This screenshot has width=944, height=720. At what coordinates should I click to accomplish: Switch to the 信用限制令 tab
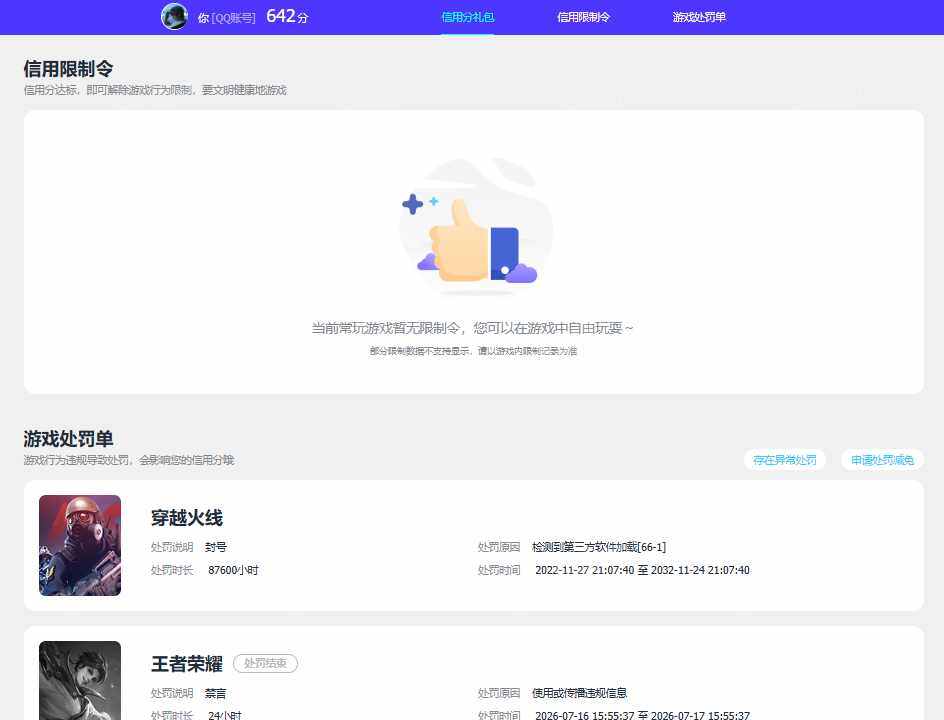[x=583, y=17]
